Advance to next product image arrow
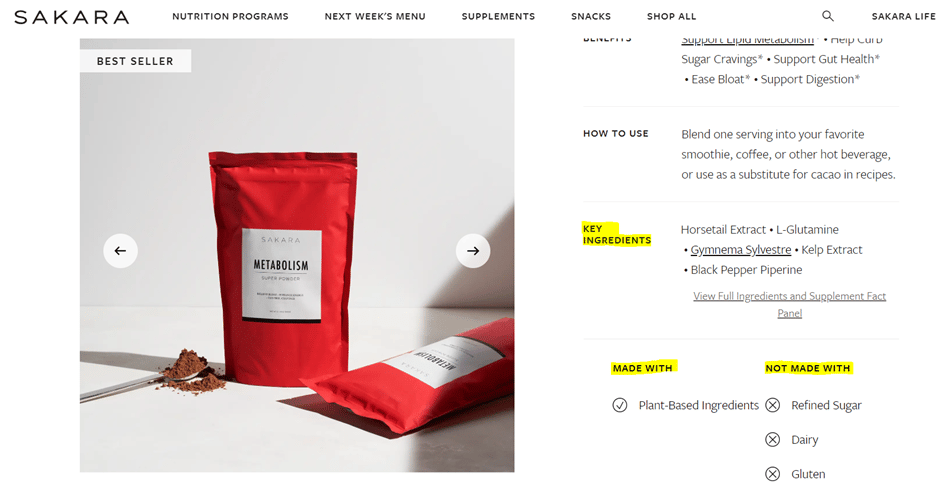The width and height of the screenshot is (940, 496). click(x=473, y=251)
